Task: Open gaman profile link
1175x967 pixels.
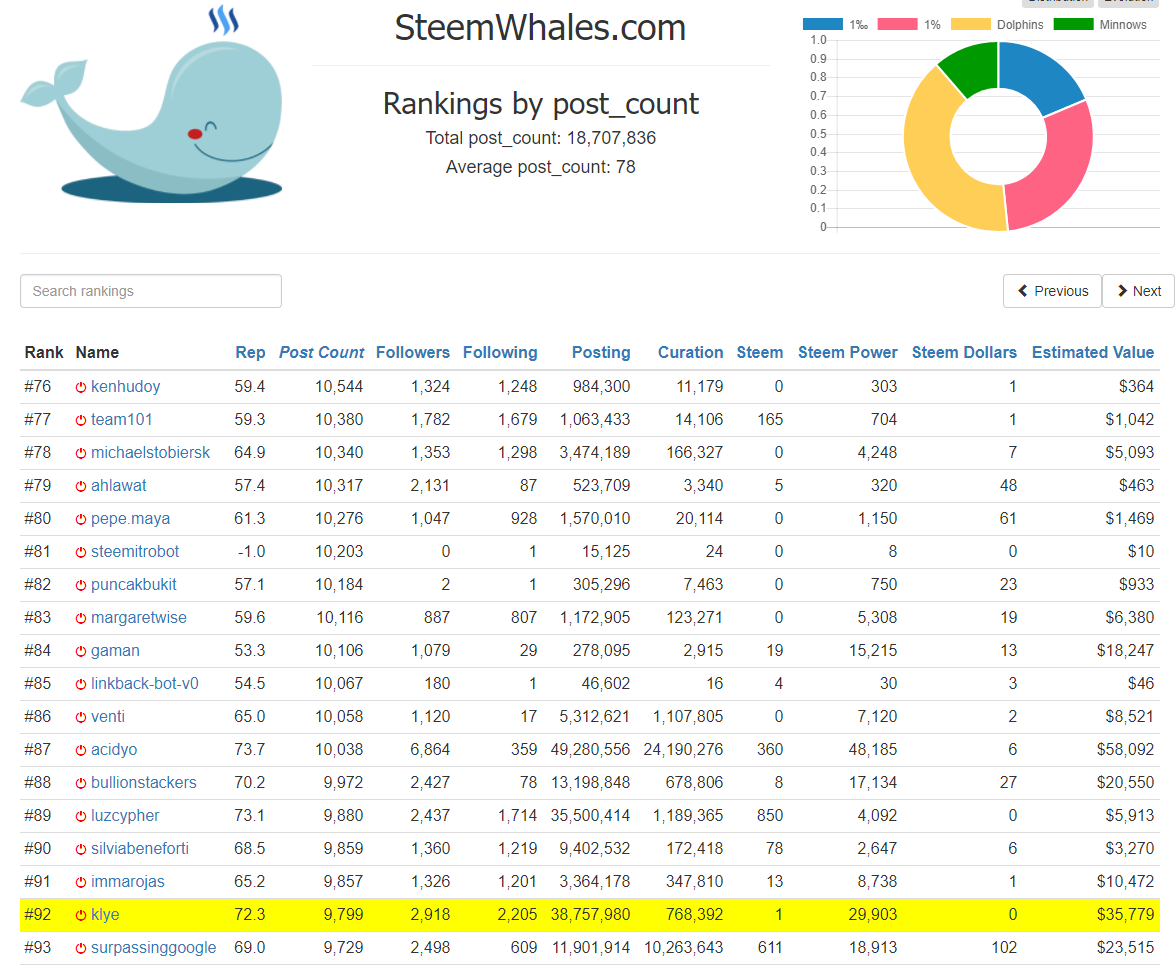Action: tap(115, 651)
